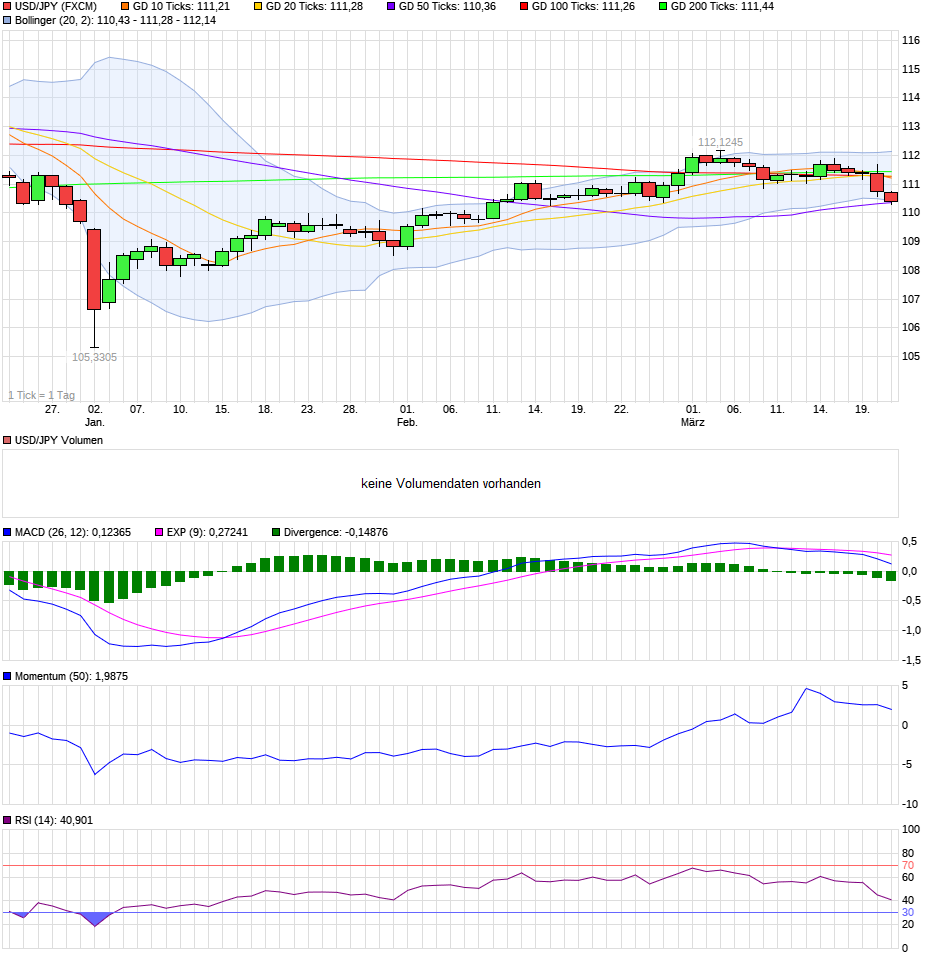Click the 'USD/JPY Volumen' label

click(x=59, y=441)
